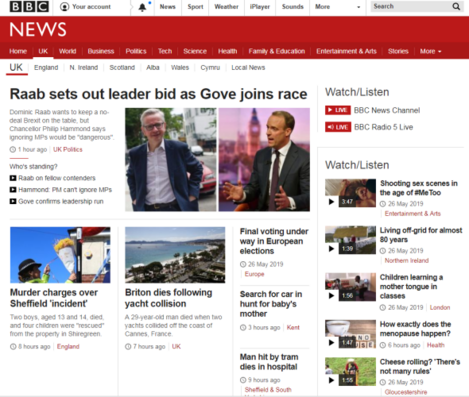The height and width of the screenshot is (397, 469).
Task: Expand the top bar More dropdown arrow
Action: pos(359,7)
